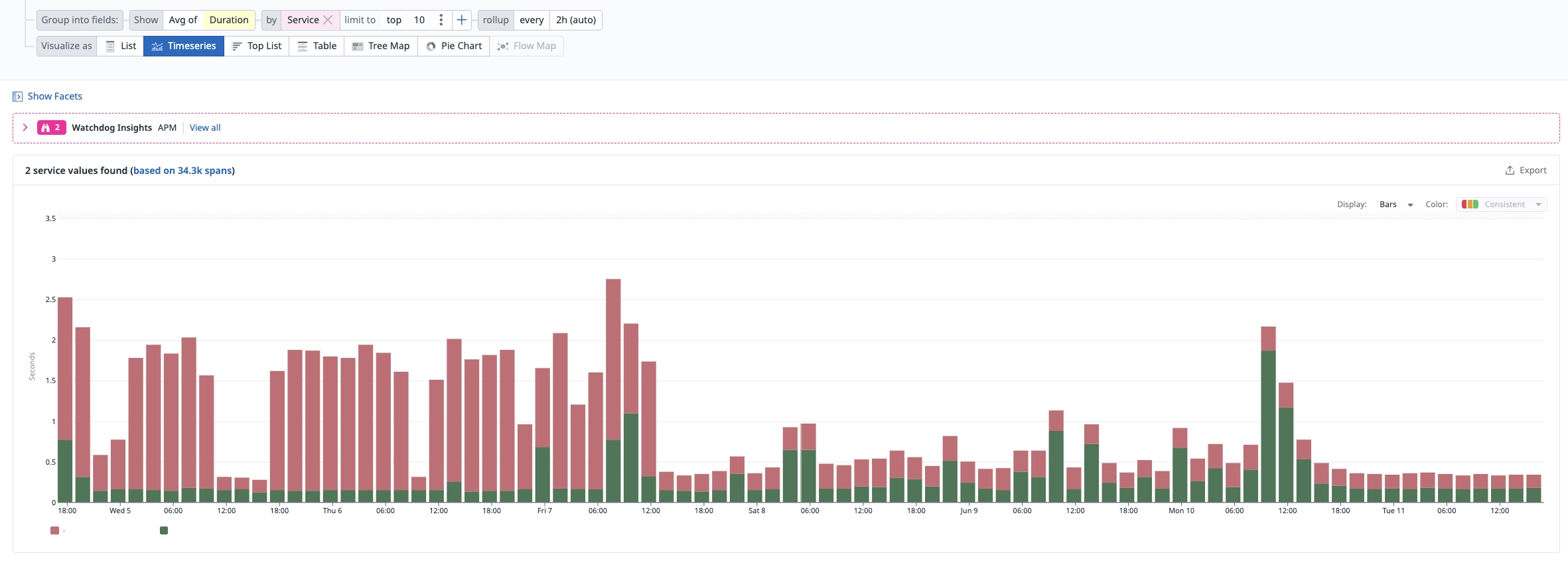Click the Consistent color palette swatch
Image resolution: width=1568 pixels, height=563 pixels.
(x=1470, y=204)
